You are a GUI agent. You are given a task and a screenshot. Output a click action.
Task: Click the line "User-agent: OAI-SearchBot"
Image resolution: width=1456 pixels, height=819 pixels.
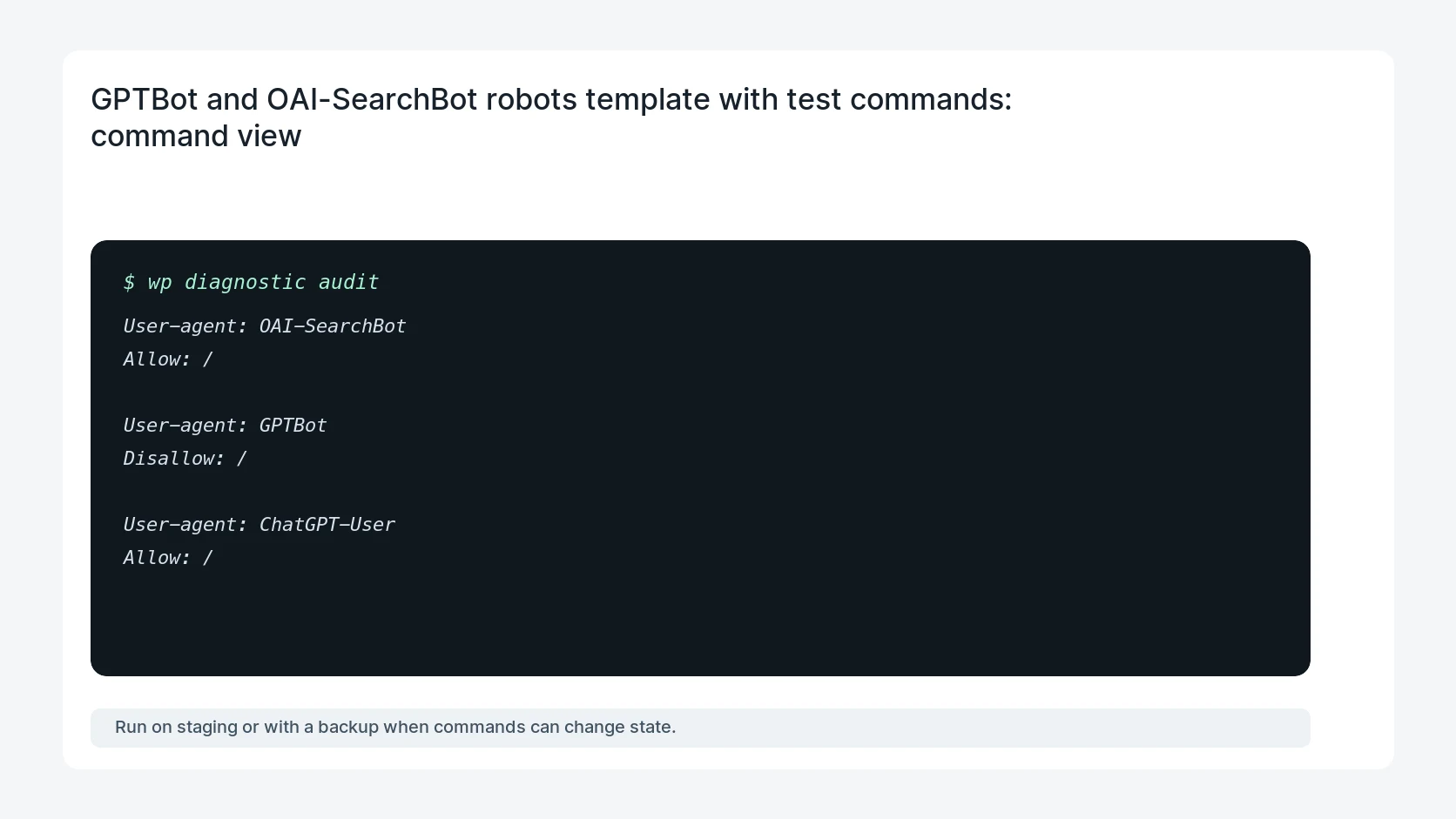coord(265,326)
